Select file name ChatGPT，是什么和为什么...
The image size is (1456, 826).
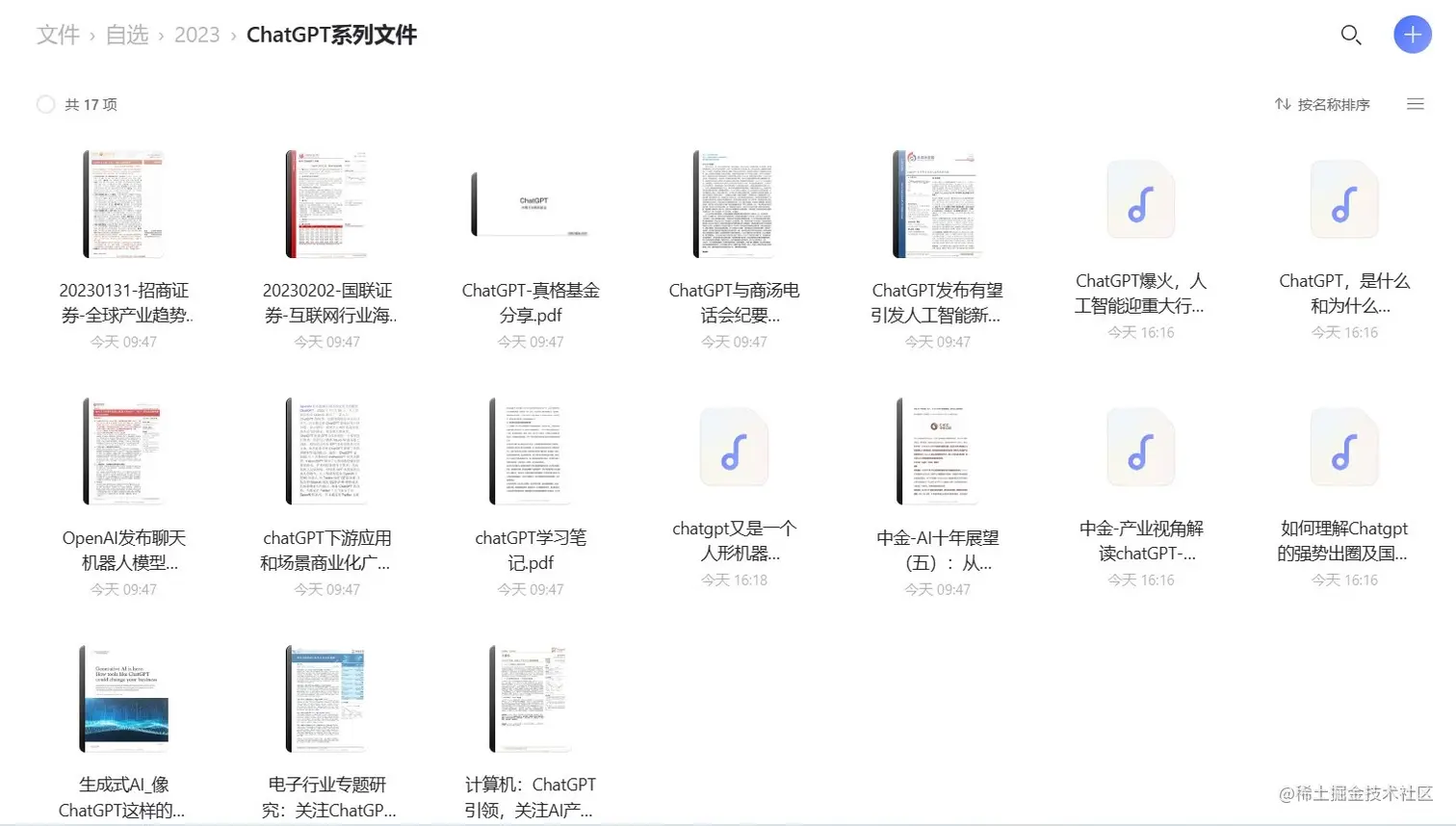pos(1344,293)
